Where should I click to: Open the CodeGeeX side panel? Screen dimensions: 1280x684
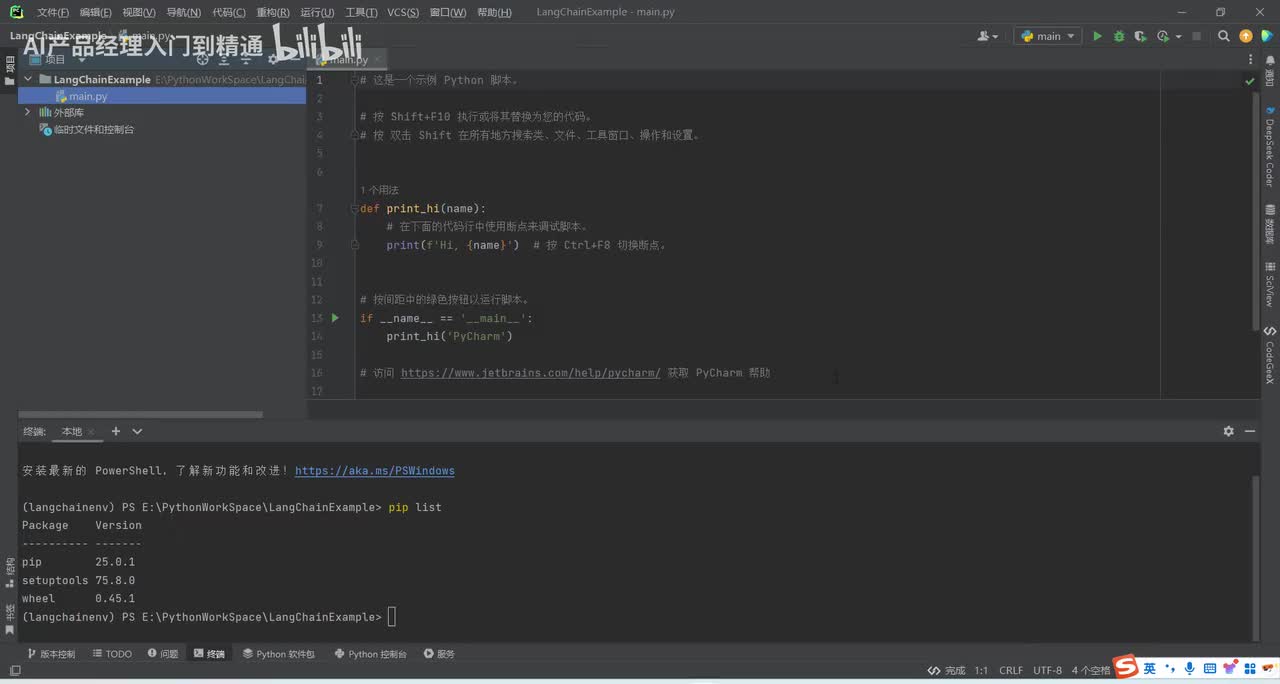tap(1270, 355)
